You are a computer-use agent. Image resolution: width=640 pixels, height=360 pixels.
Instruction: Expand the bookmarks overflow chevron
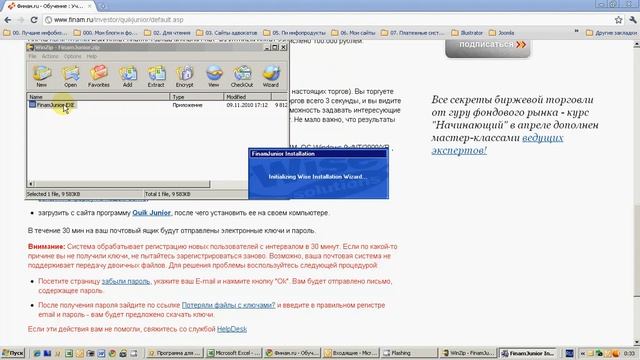(x=576, y=31)
